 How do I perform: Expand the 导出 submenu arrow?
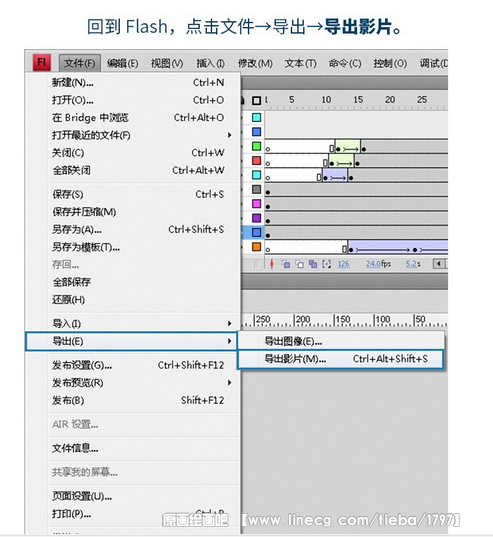[x=230, y=341]
